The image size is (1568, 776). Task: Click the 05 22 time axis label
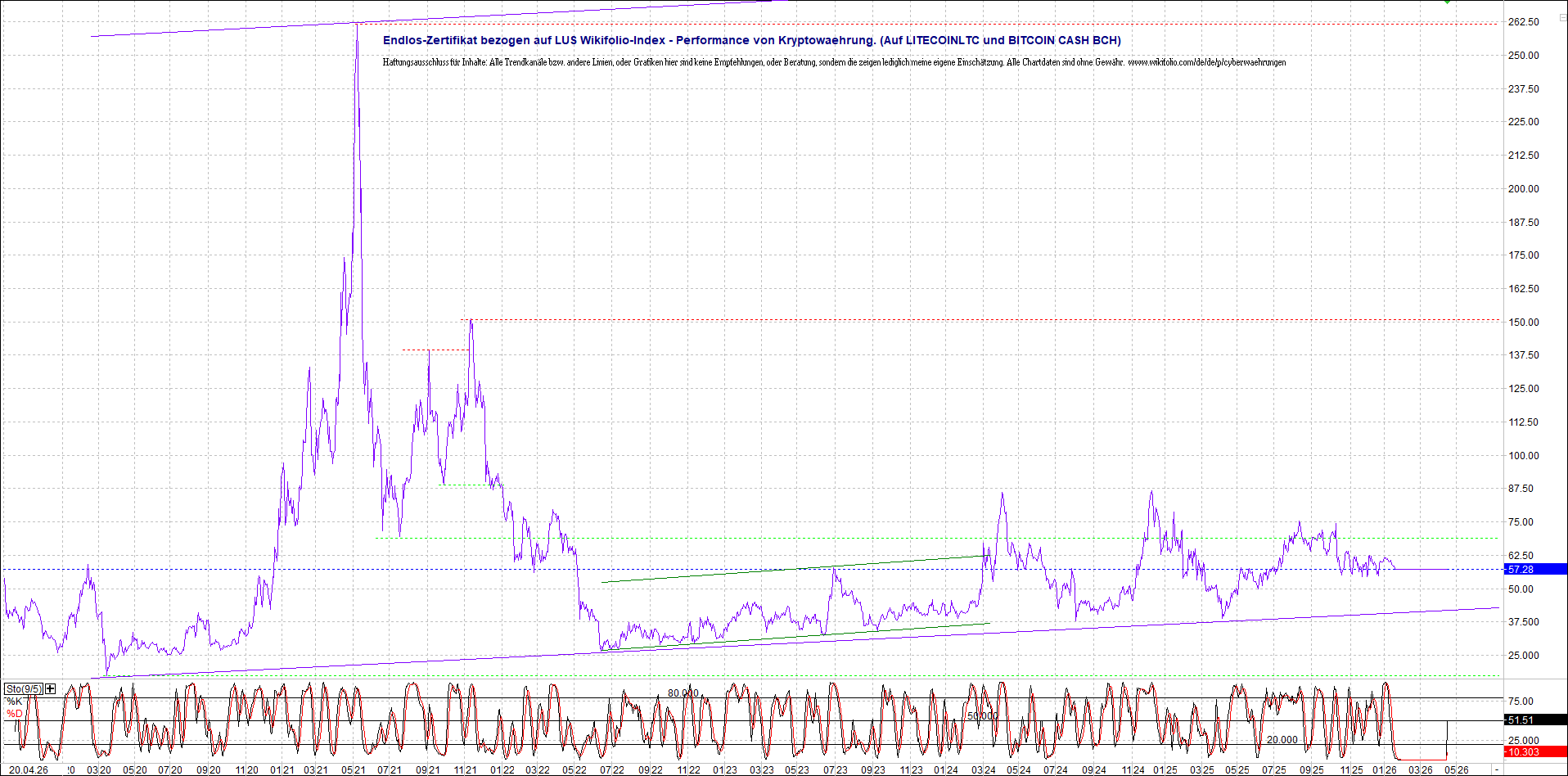(x=574, y=769)
